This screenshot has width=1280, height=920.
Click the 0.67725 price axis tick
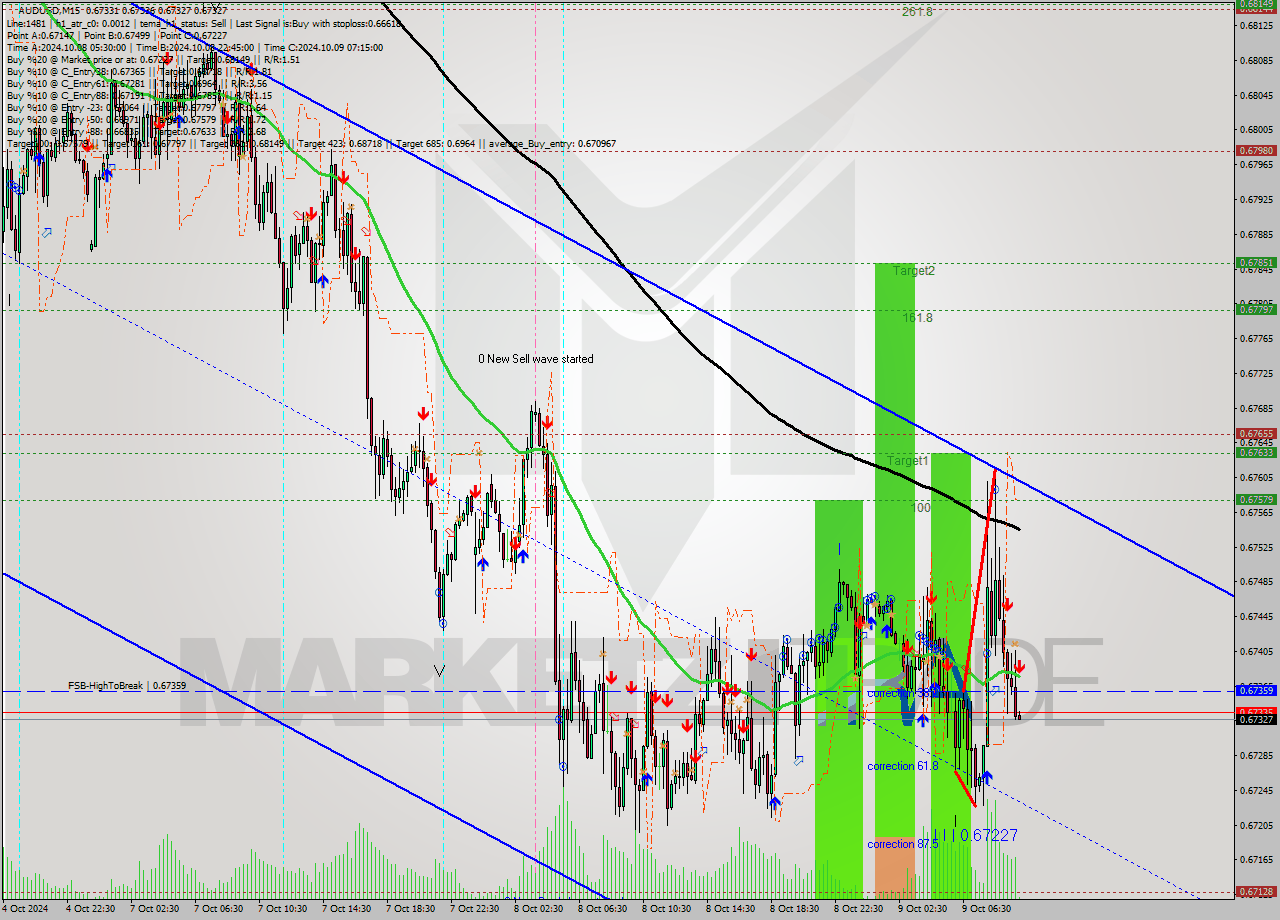pos(1256,373)
